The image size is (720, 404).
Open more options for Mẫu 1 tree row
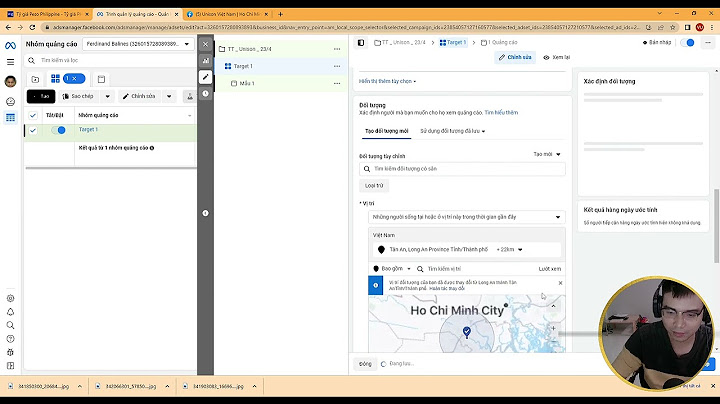(x=337, y=83)
